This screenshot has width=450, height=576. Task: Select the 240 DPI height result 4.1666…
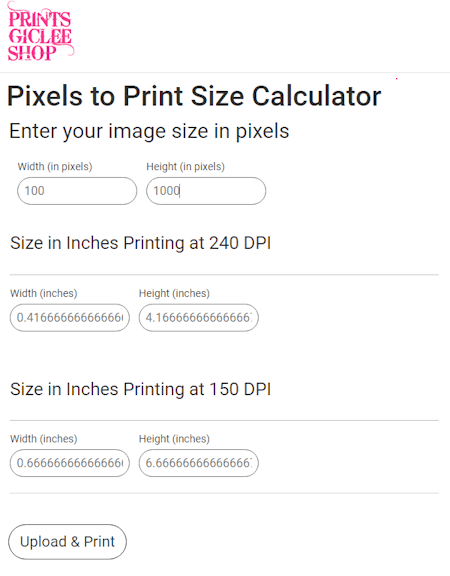(199, 318)
